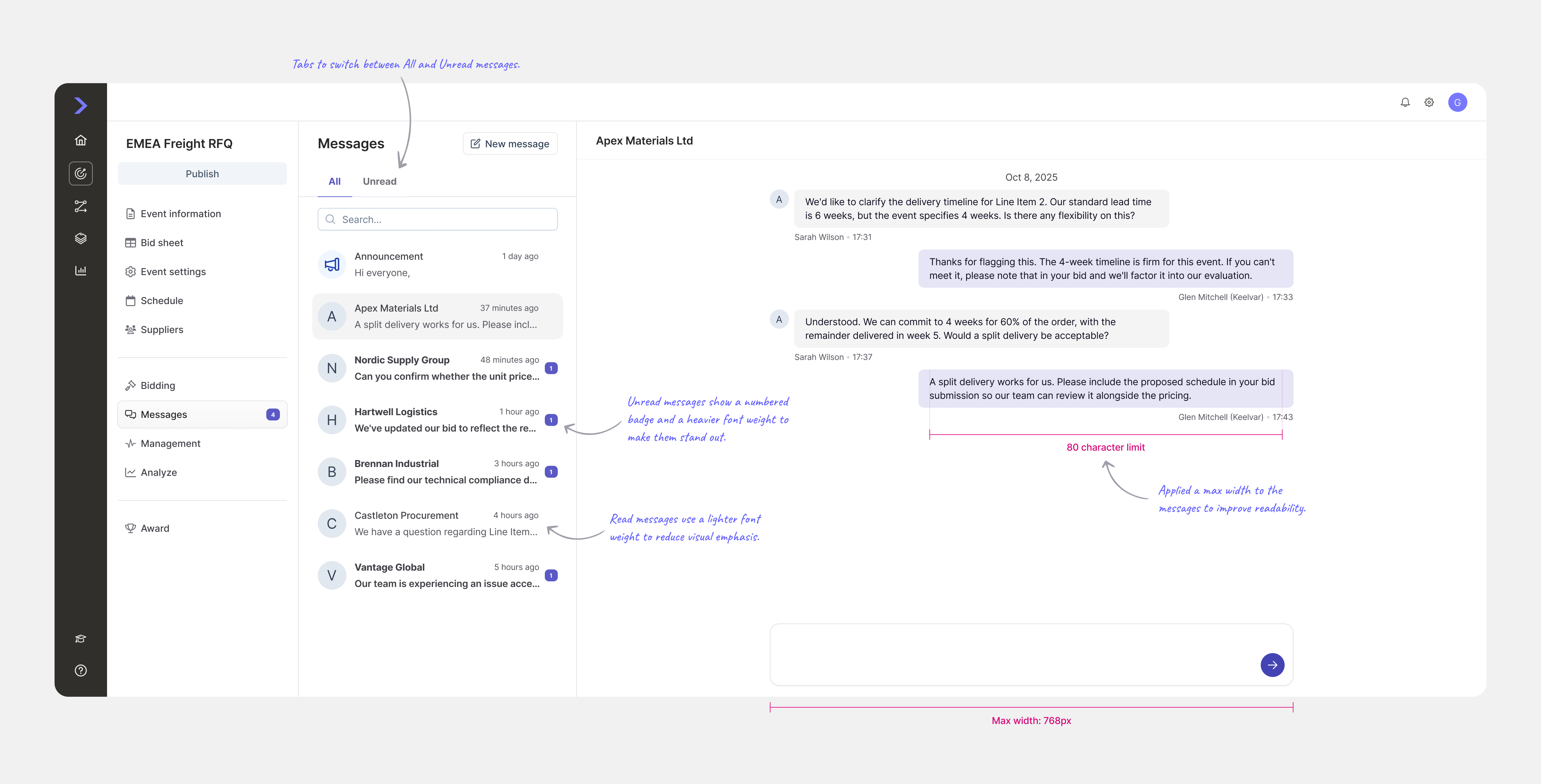Open the notifications bell icon
The height and width of the screenshot is (784, 1541).
[x=1405, y=102]
